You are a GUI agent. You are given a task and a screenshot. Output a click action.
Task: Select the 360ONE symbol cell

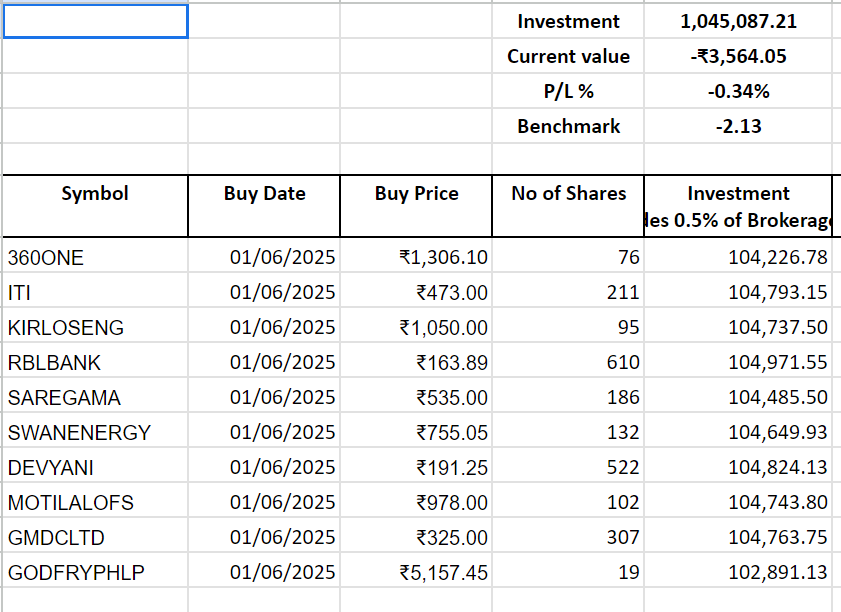(95, 257)
